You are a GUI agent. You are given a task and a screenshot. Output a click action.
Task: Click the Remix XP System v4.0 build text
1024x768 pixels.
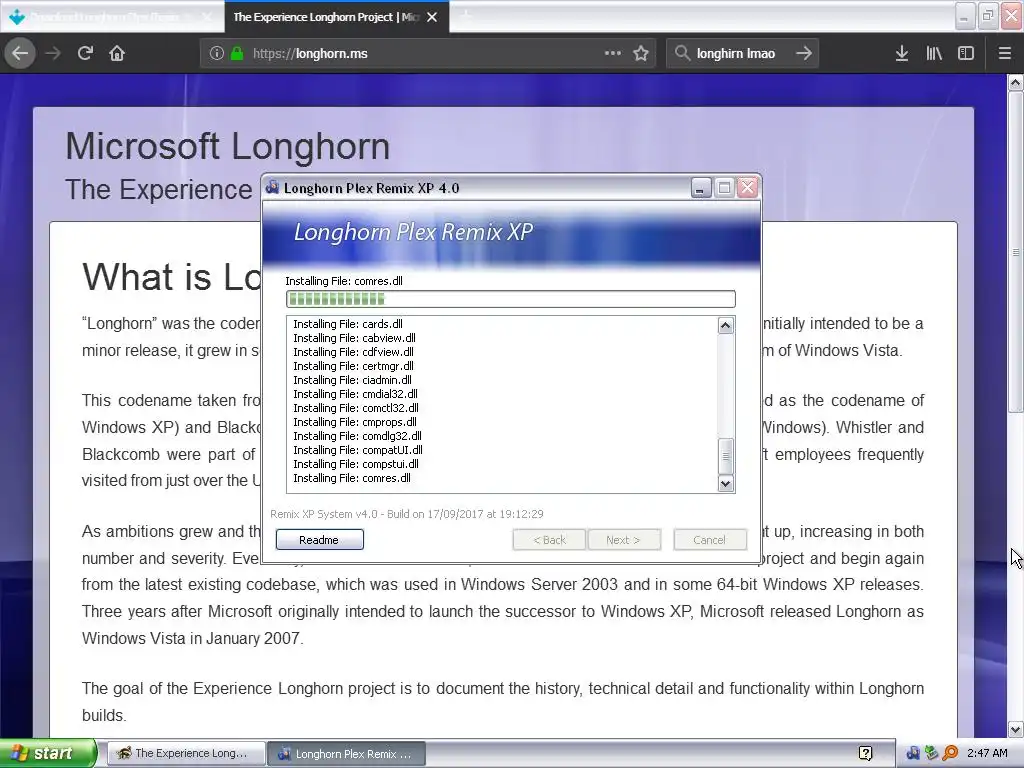pos(407,514)
